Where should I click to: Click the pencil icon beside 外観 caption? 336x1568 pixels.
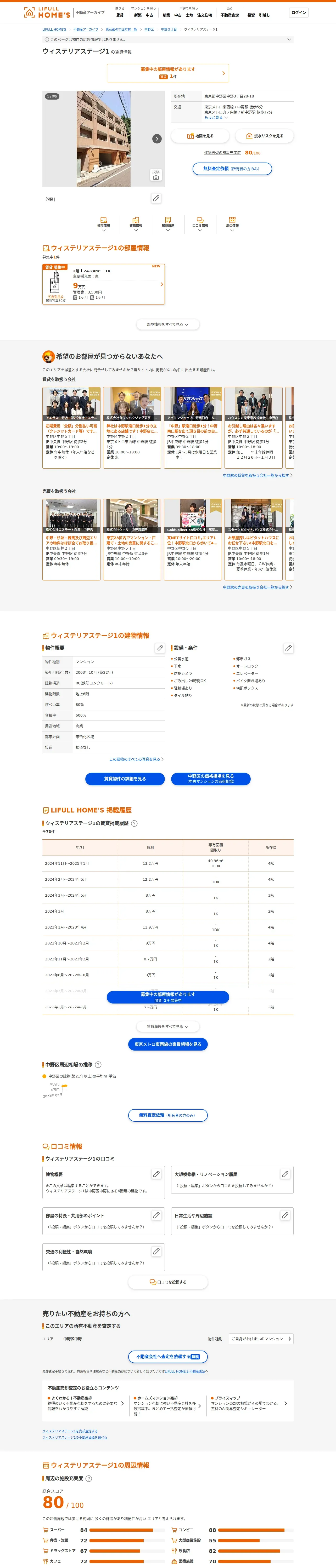(x=156, y=198)
